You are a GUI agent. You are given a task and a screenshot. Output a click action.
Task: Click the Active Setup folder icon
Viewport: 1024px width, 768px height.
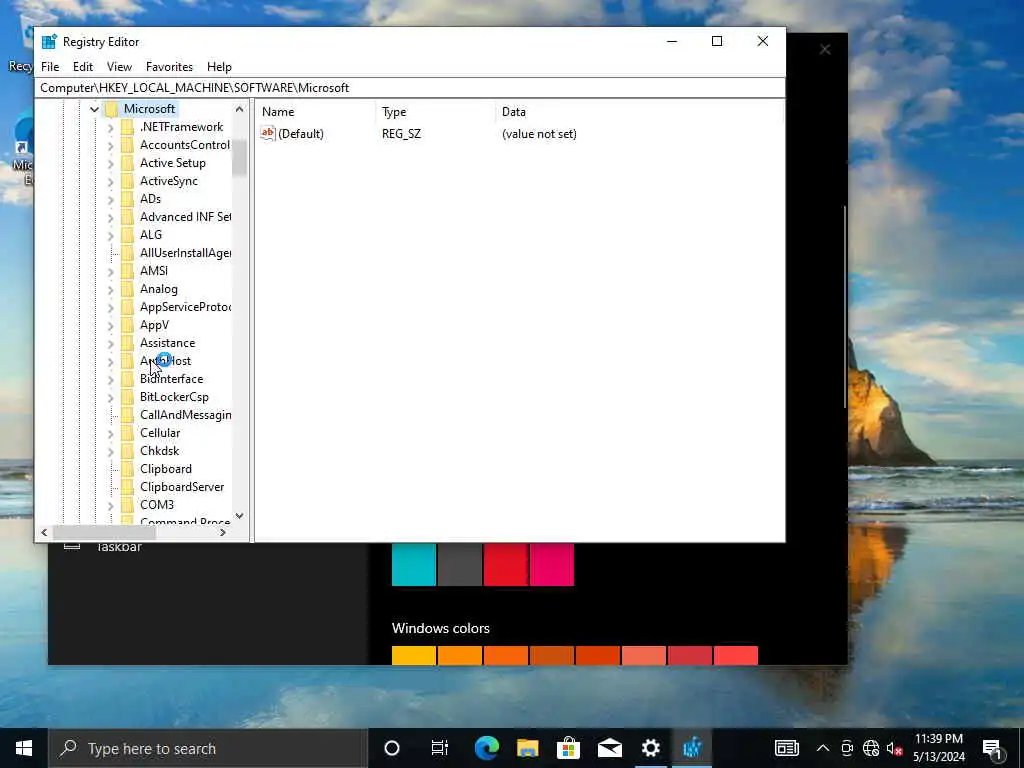[x=127, y=163]
